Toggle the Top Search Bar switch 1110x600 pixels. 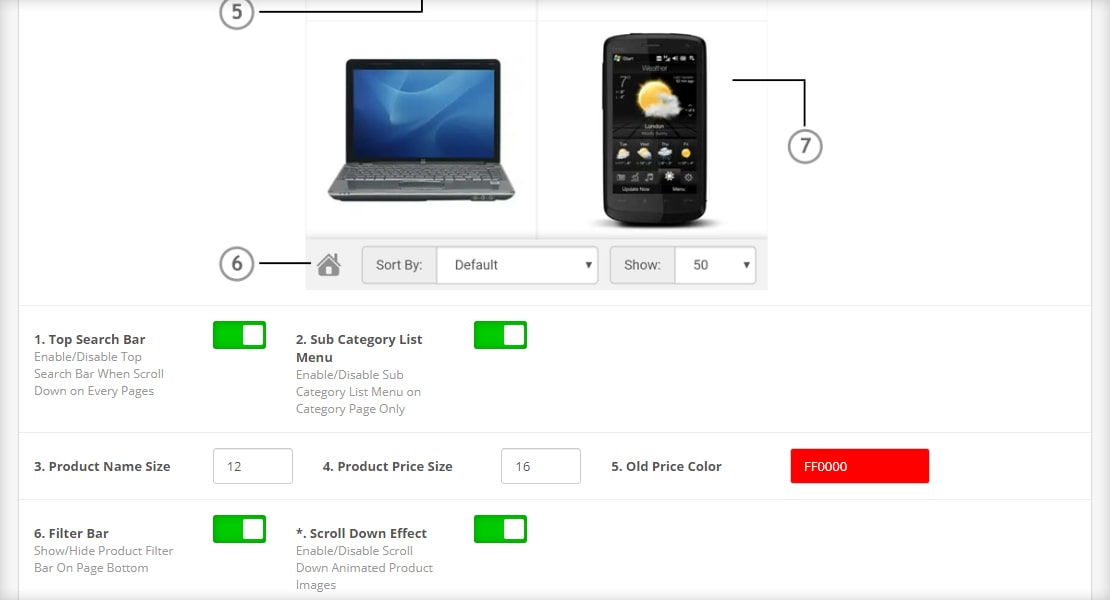tap(239, 335)
